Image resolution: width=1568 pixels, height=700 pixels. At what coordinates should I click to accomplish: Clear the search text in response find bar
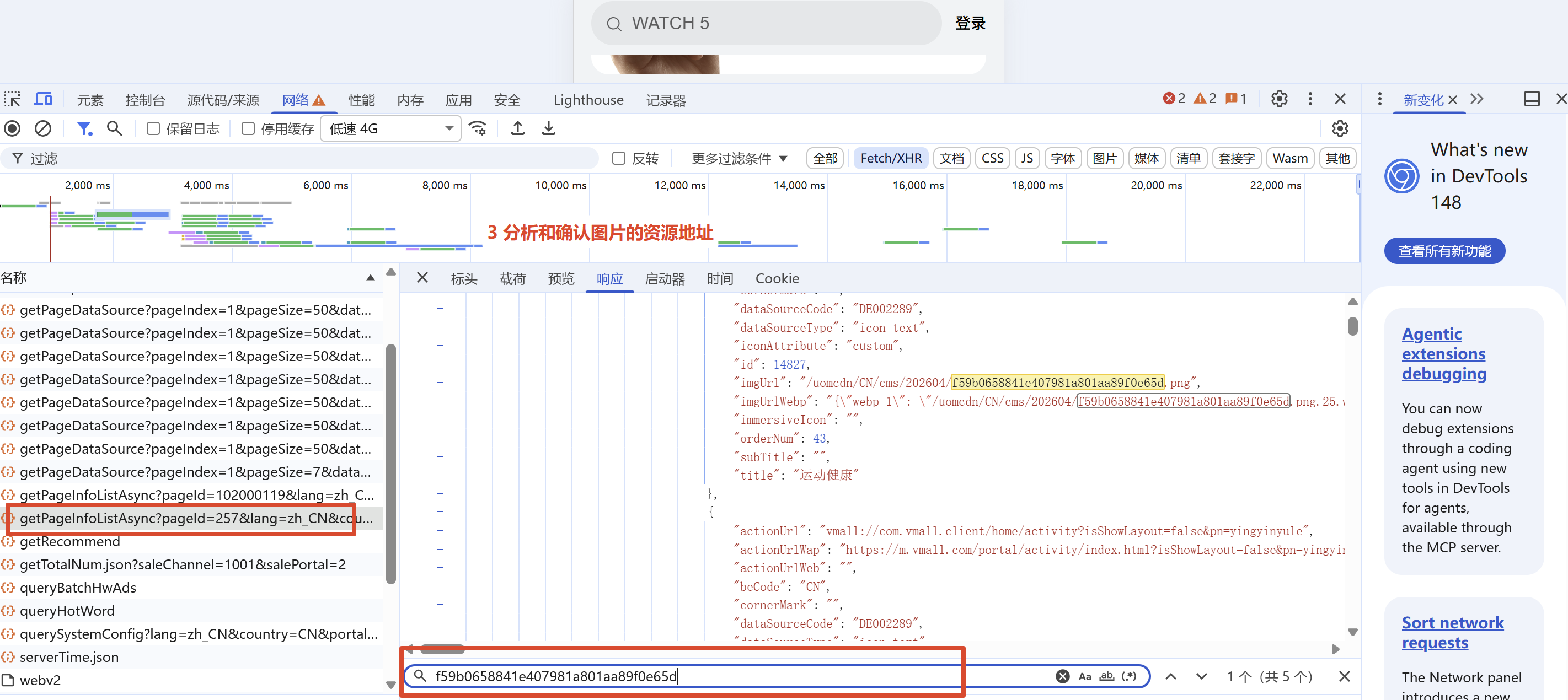[x=1062, y=676]
